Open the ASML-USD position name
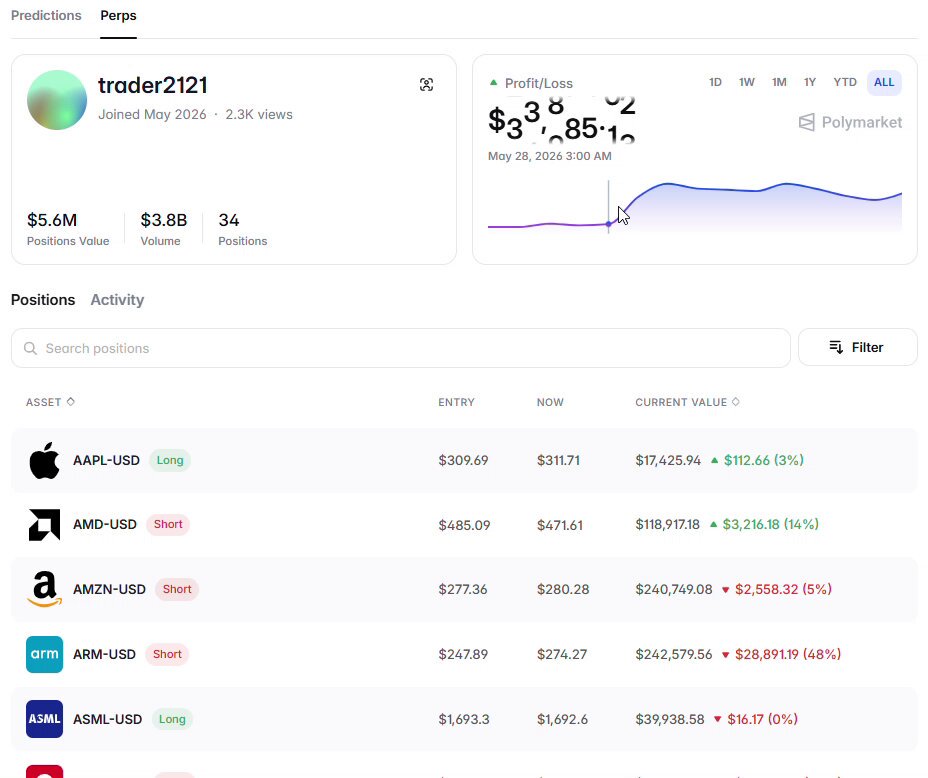Viewport: 928px width, 778px height. [x=108, y=719]
